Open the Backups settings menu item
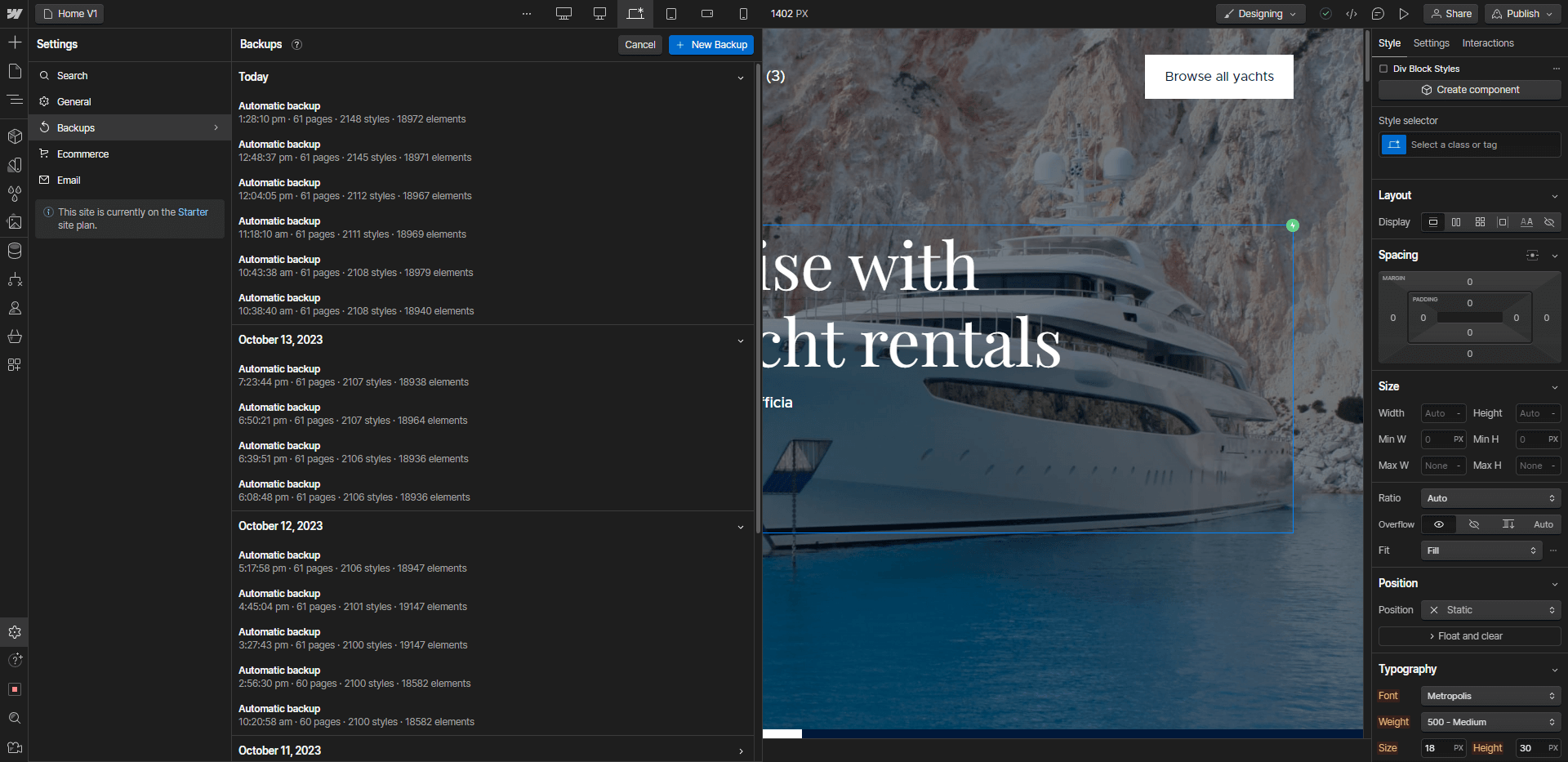This screenshot has height=762, width=1568. [76, 127]
